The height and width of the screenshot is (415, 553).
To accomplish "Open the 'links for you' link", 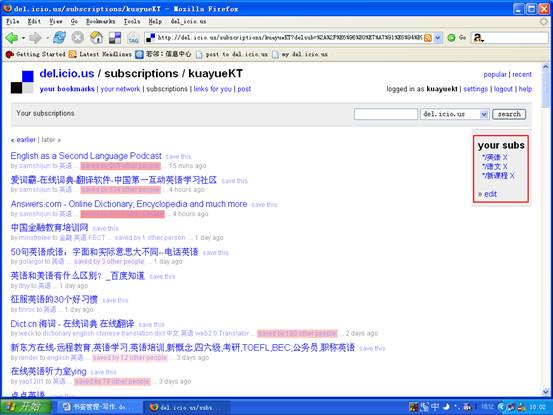I will pyautogui.click(x=213, y=89).
